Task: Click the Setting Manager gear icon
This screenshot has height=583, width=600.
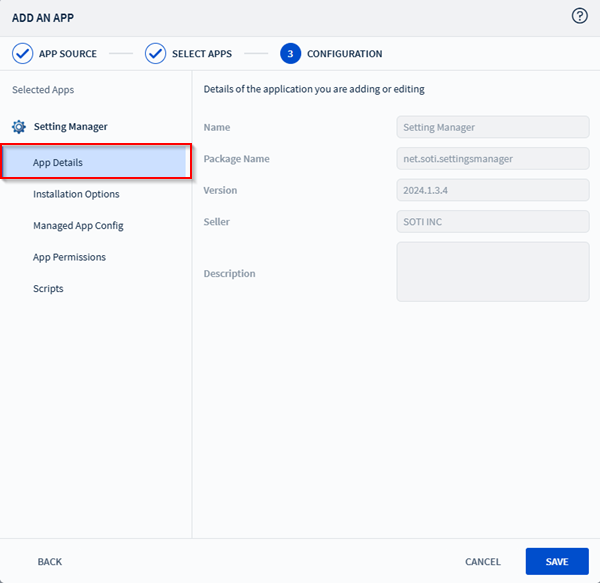Action: (18, 127)
